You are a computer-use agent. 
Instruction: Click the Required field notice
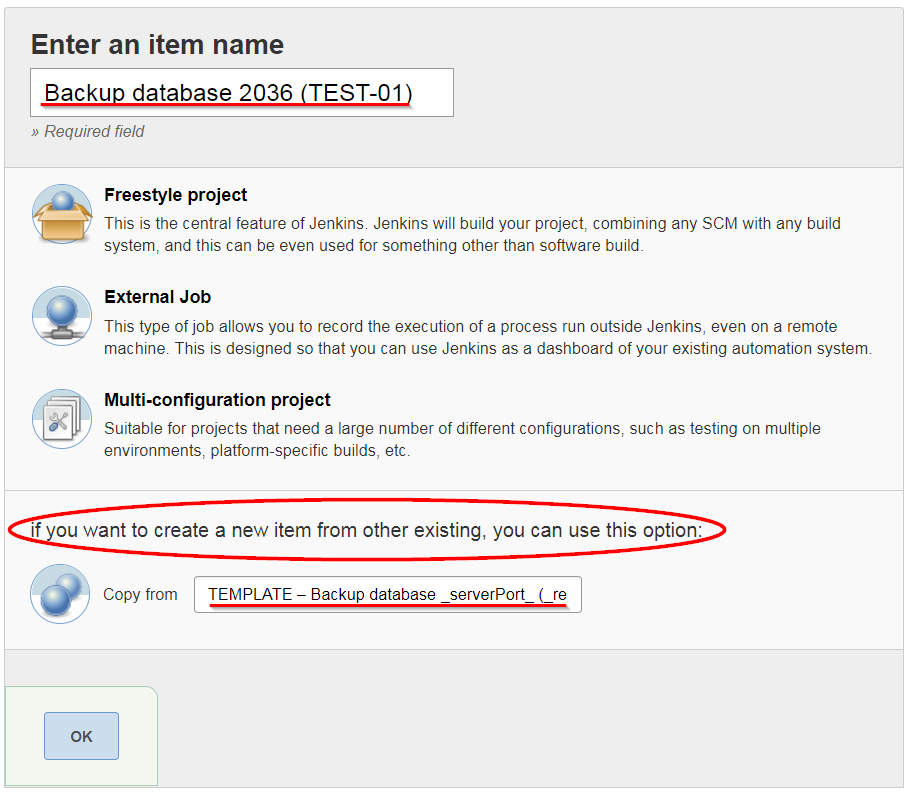point(88,131)
